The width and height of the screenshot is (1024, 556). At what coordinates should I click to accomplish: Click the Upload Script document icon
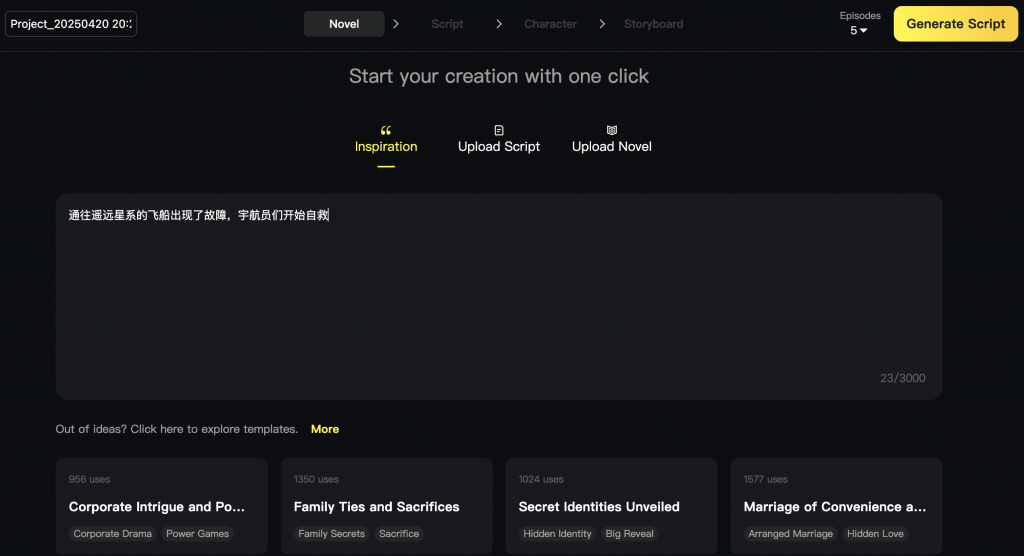point(499,130)
